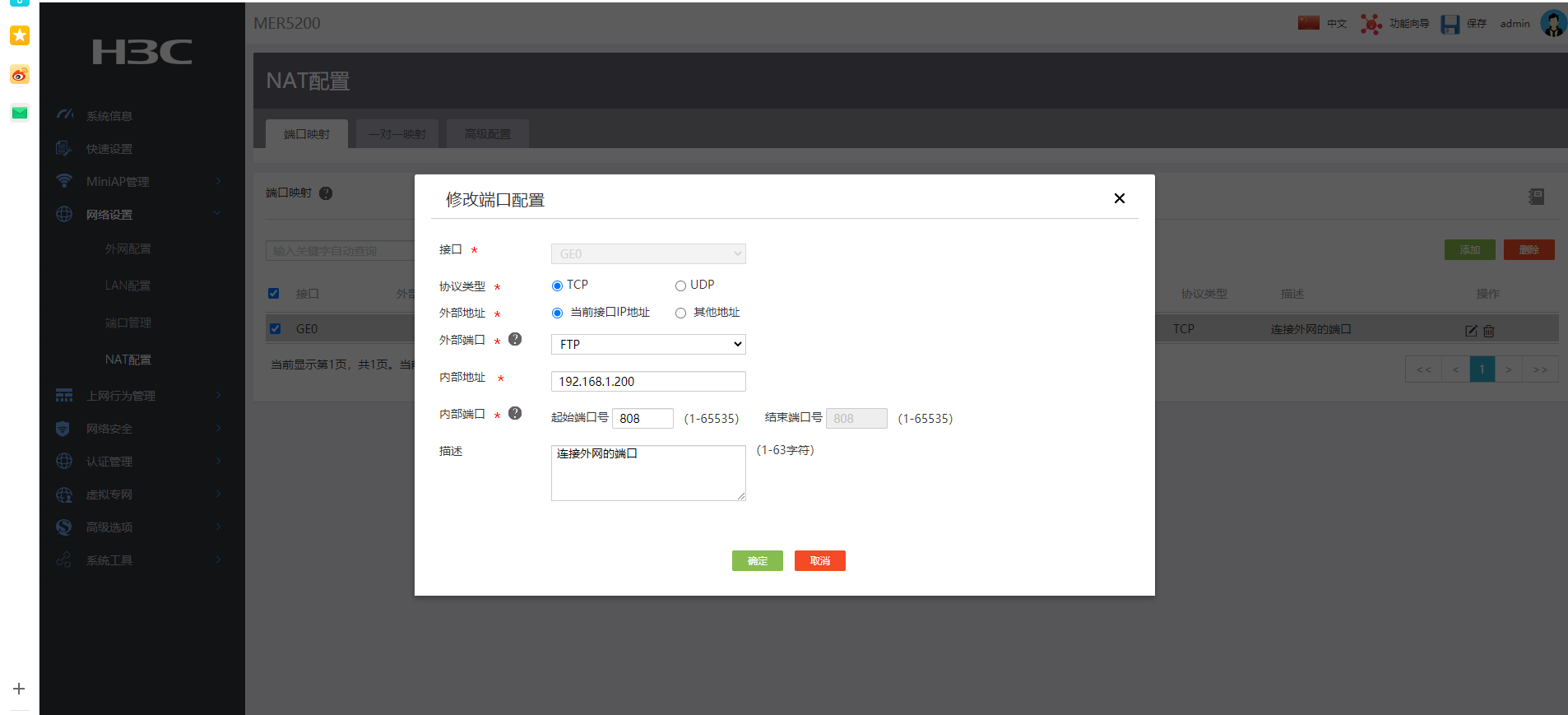Click the 起始端口号 input field

[x=643, y=418]
